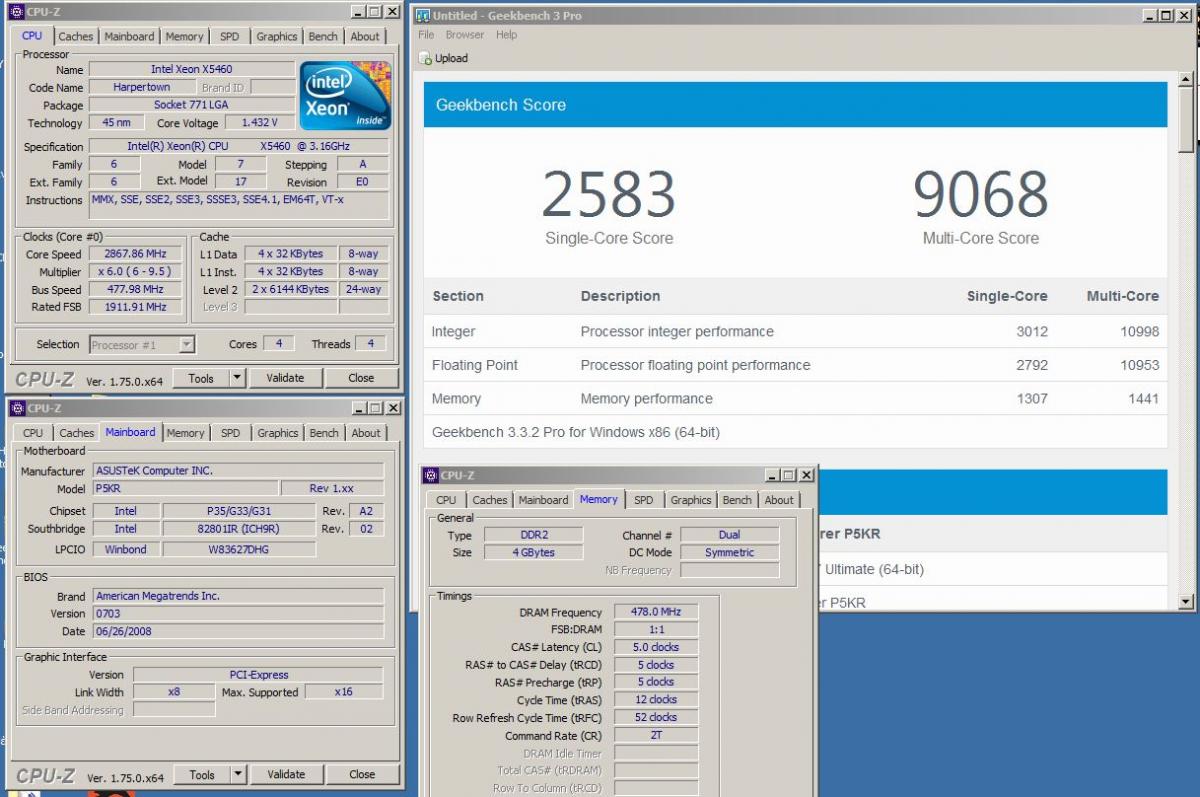Viewport: 1200px width, 797px height.
Task: Click Validate button in top CPU-Z window
Action: [285, 378]
